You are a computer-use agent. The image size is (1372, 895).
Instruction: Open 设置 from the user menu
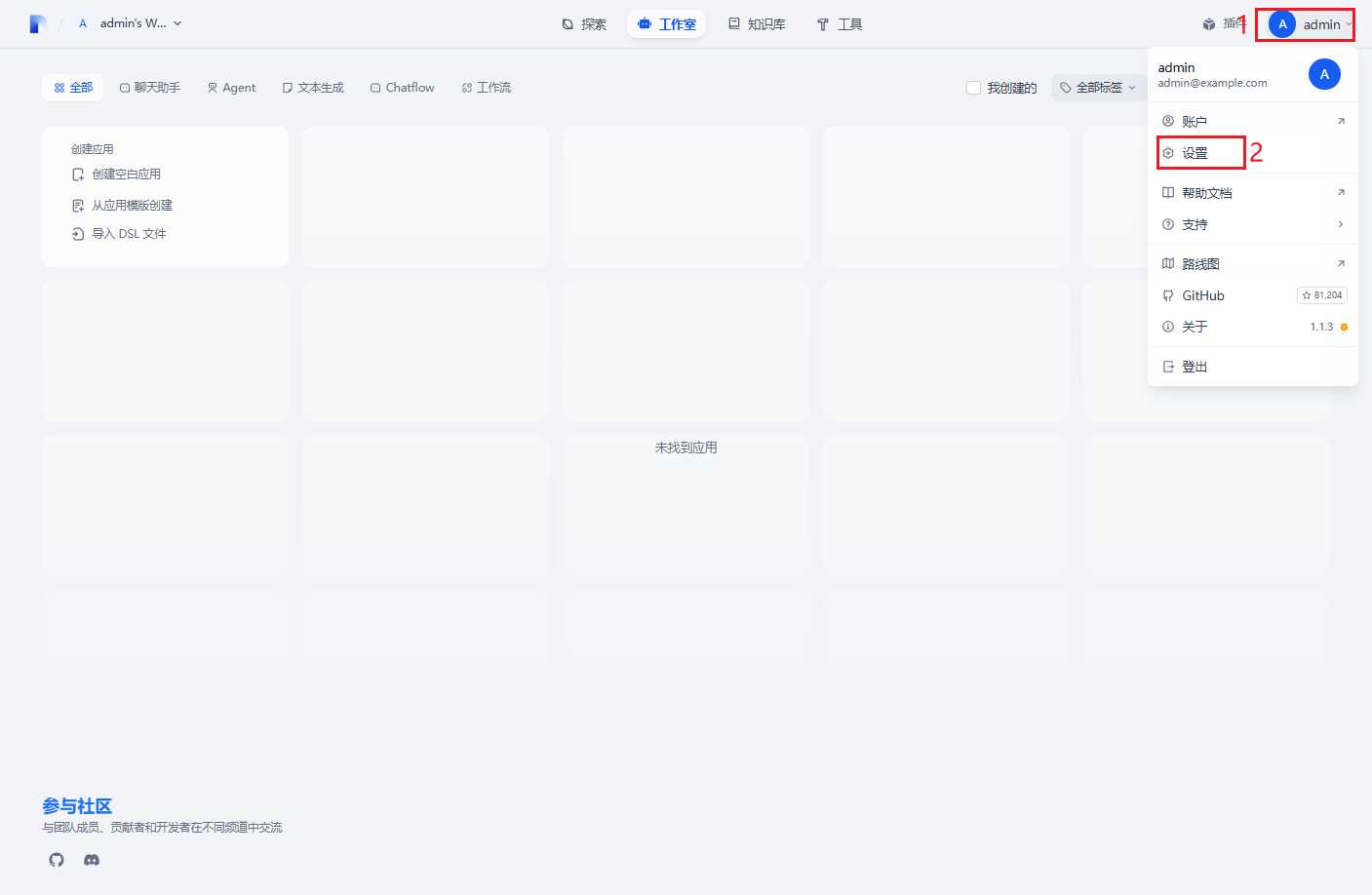(1253, 153)
